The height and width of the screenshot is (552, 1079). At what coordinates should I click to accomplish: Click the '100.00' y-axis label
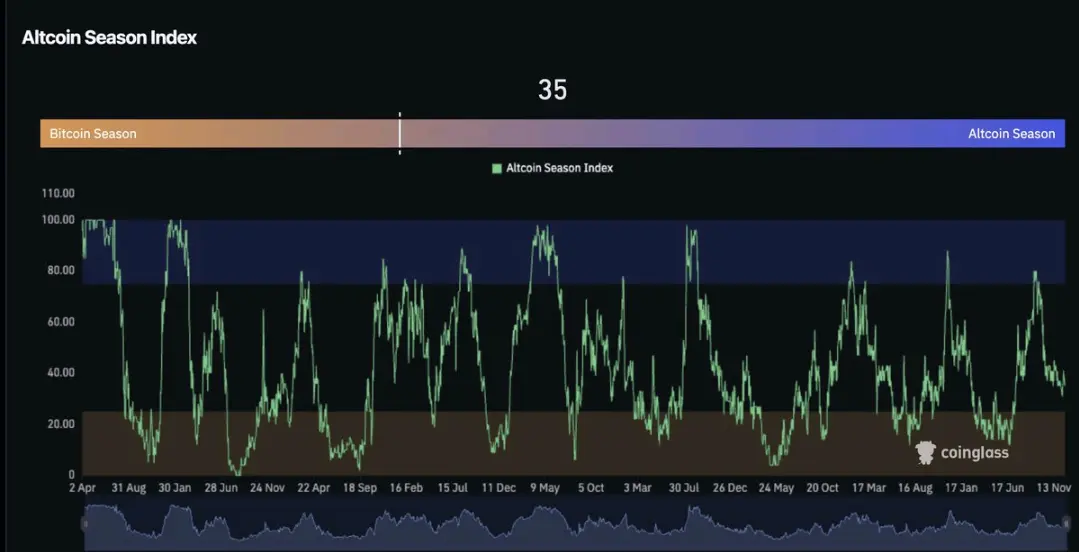coord(58,220)
